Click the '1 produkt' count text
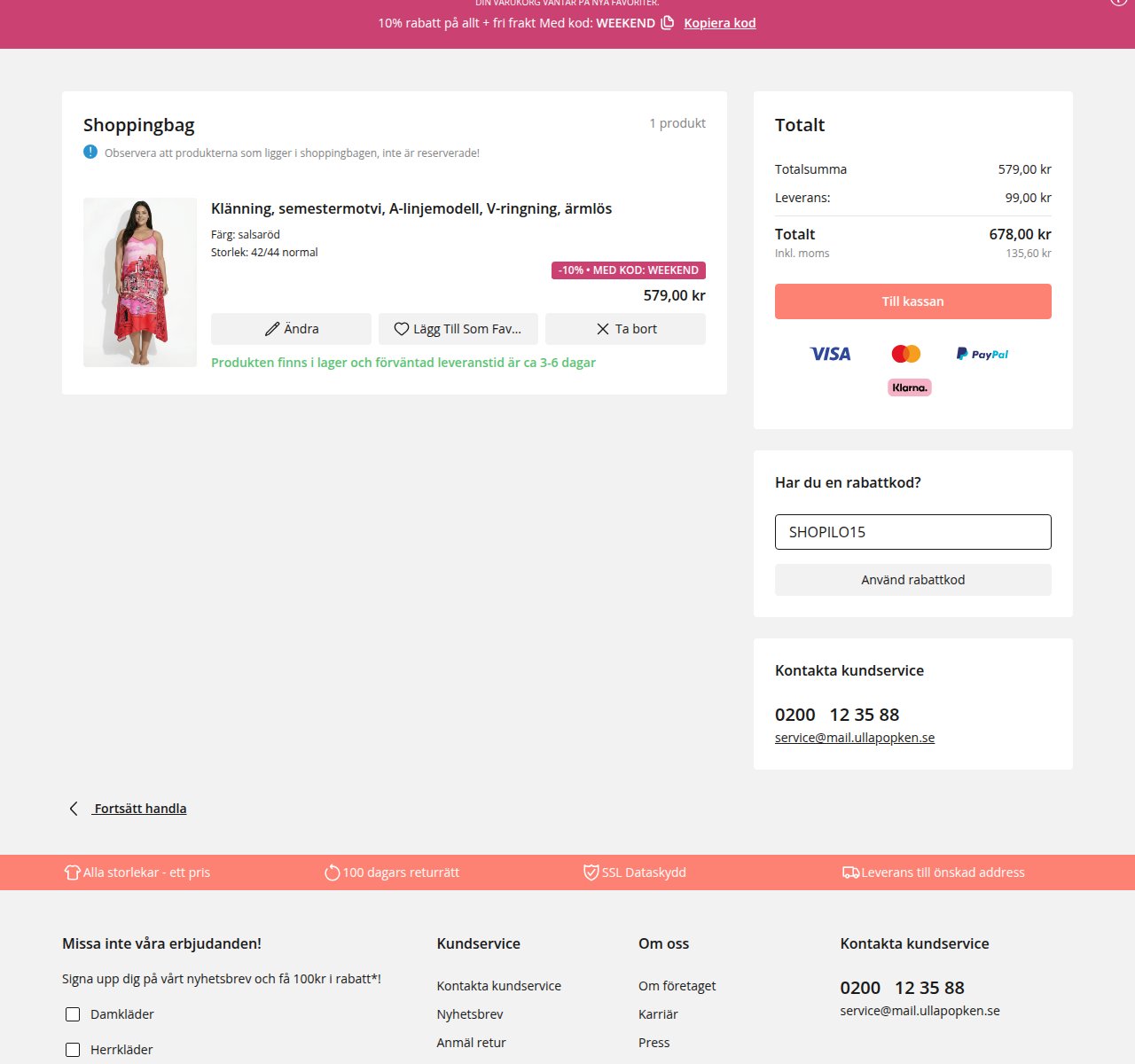 coord(677,123)
